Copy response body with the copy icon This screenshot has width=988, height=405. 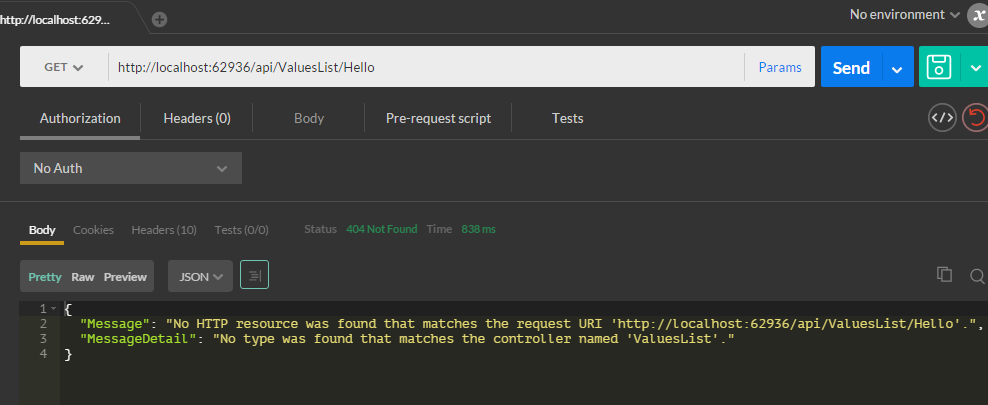(x=943, y=275)
